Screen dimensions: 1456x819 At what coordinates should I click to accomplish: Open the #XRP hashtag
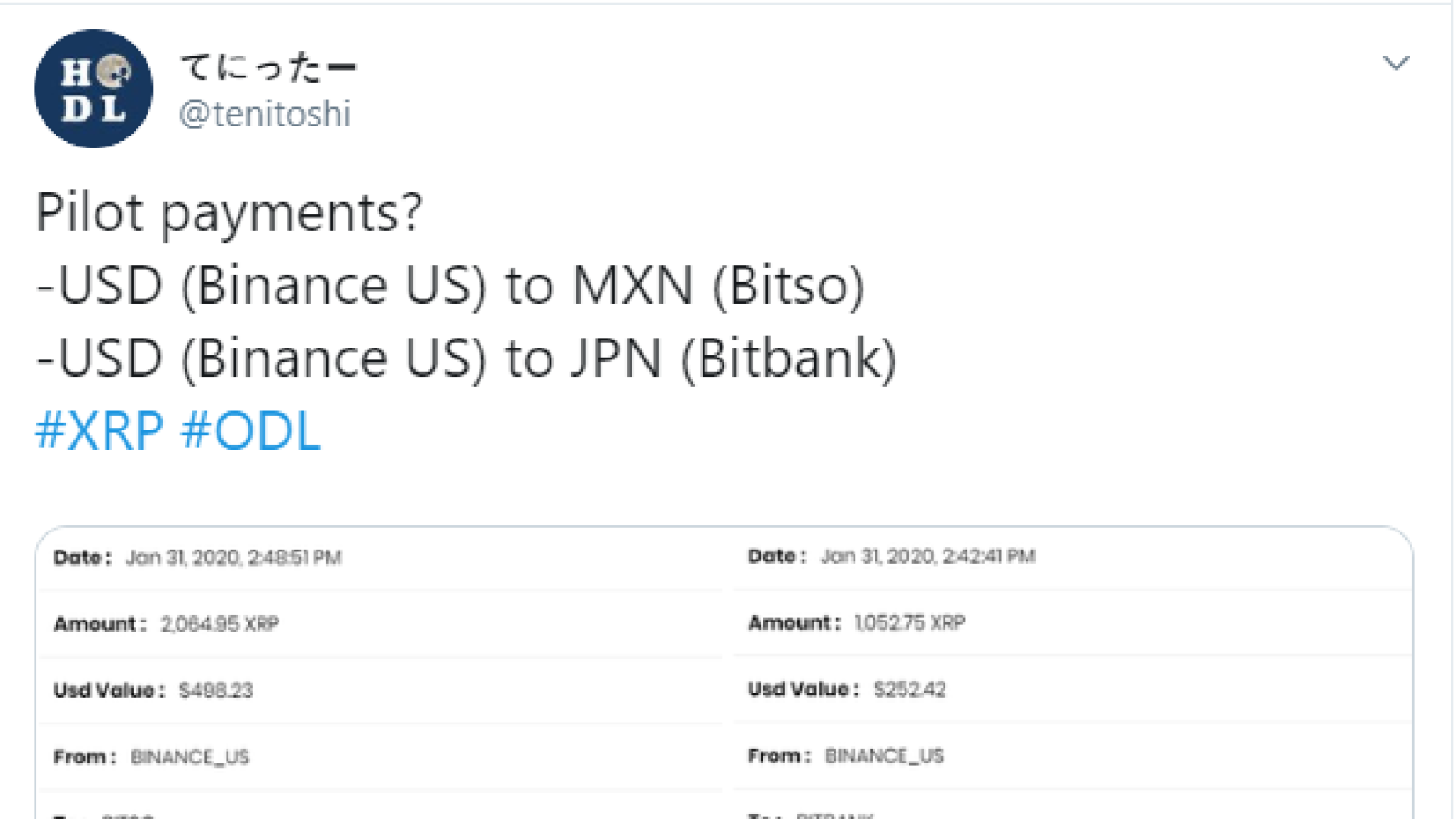(x=100, y=430)
